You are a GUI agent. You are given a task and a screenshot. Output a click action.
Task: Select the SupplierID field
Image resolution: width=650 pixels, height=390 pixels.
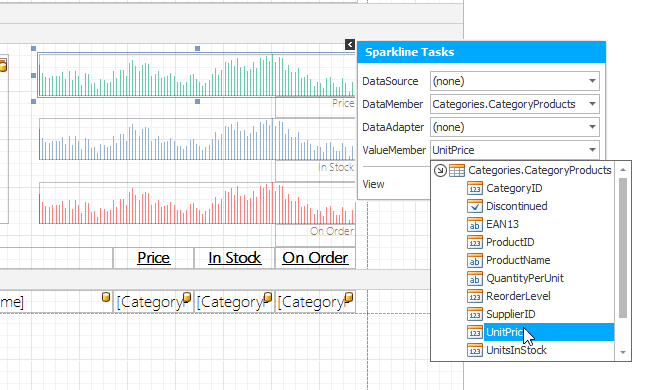(x=510, y=314)
